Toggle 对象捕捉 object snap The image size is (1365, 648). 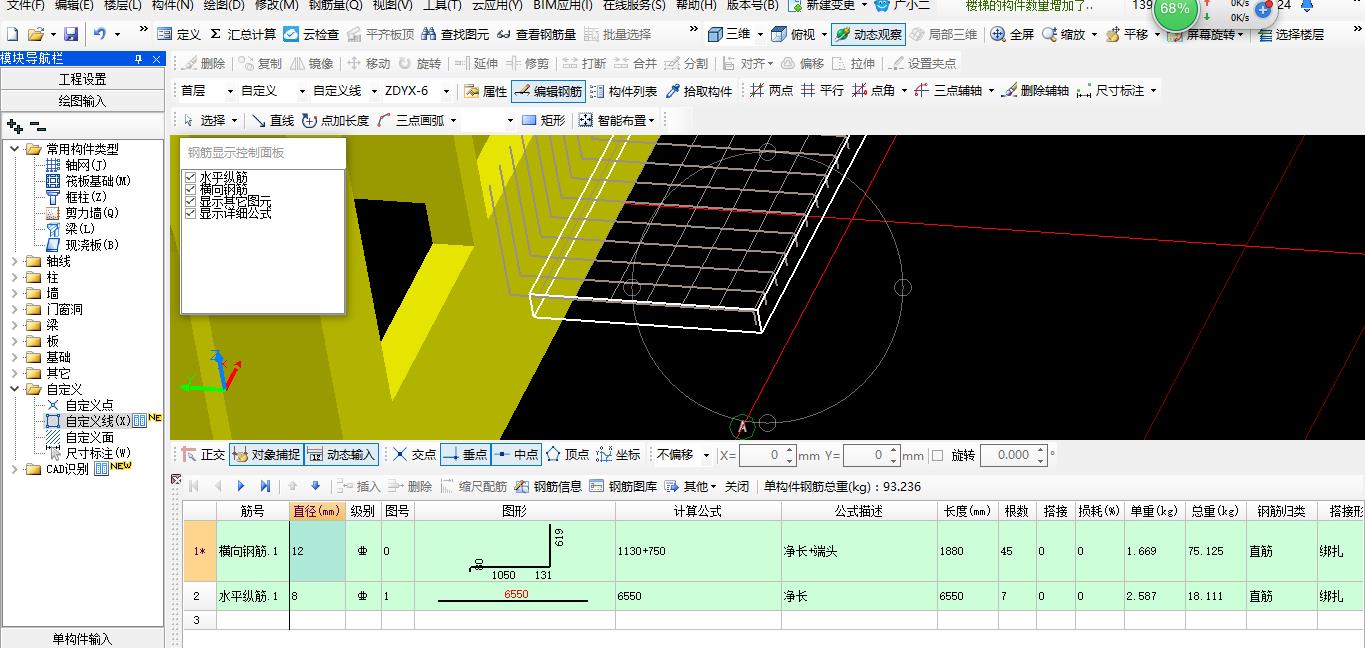coord(266,455)
